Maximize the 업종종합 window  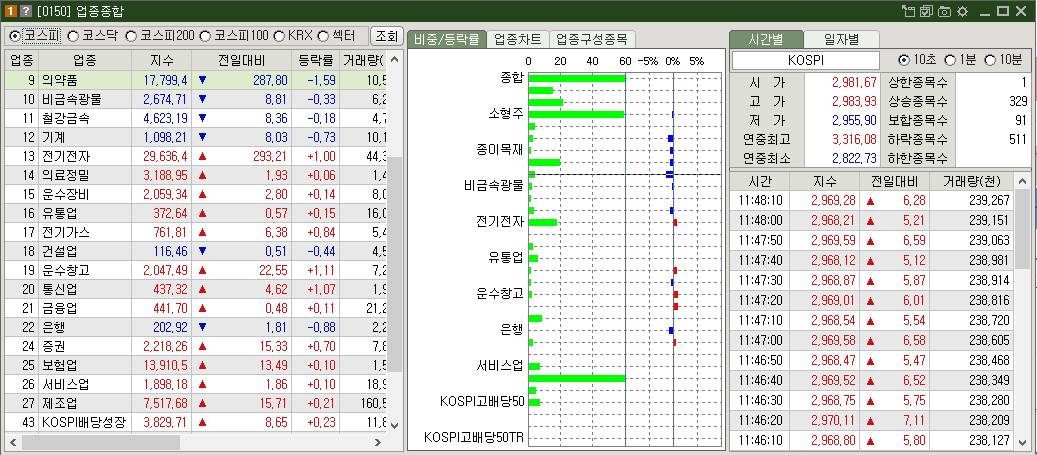tap(1003, 11)
